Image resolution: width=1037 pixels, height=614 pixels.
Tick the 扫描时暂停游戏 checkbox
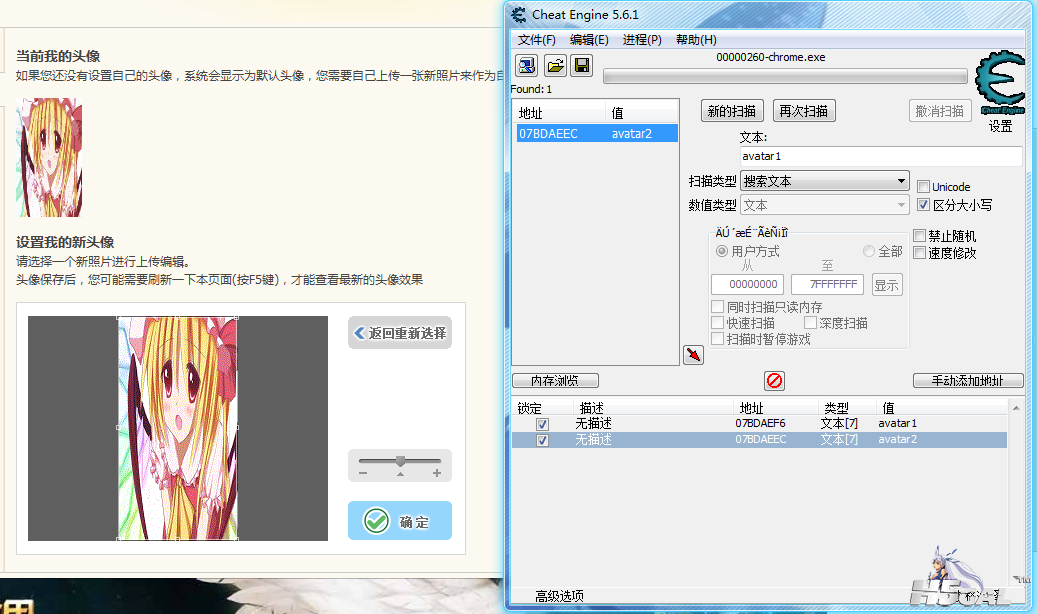pos(718,339)
